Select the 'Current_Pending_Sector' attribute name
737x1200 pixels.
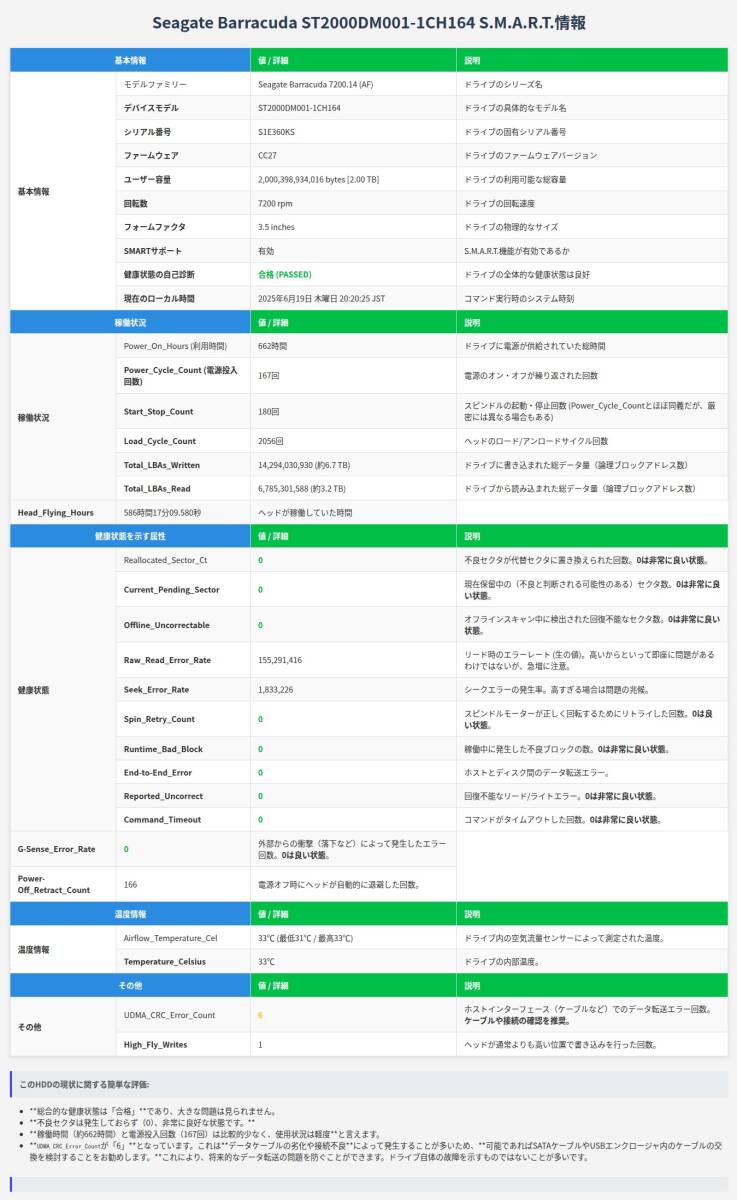coord(172,590)
